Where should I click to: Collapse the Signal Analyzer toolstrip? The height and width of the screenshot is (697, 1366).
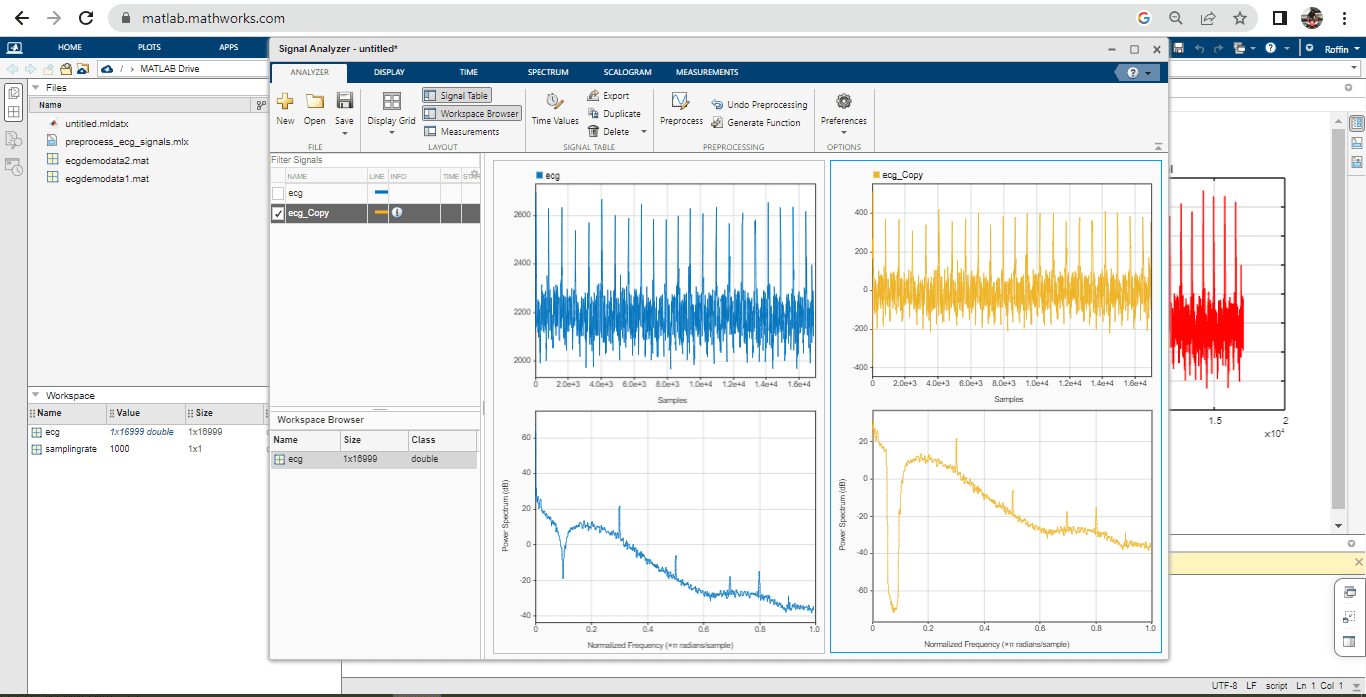(x=1157, y=146)
